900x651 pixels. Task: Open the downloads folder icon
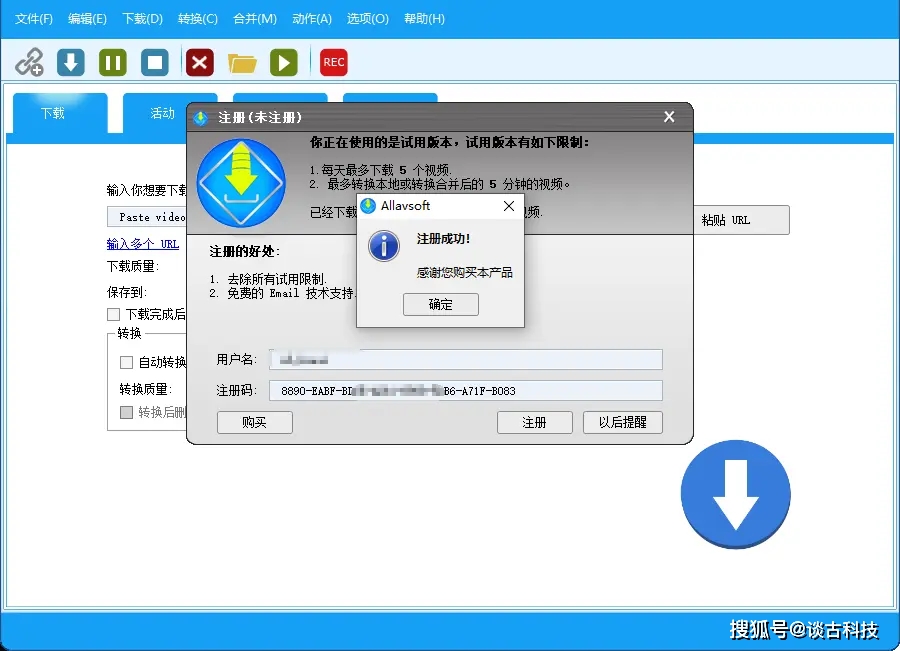point(241,61)
